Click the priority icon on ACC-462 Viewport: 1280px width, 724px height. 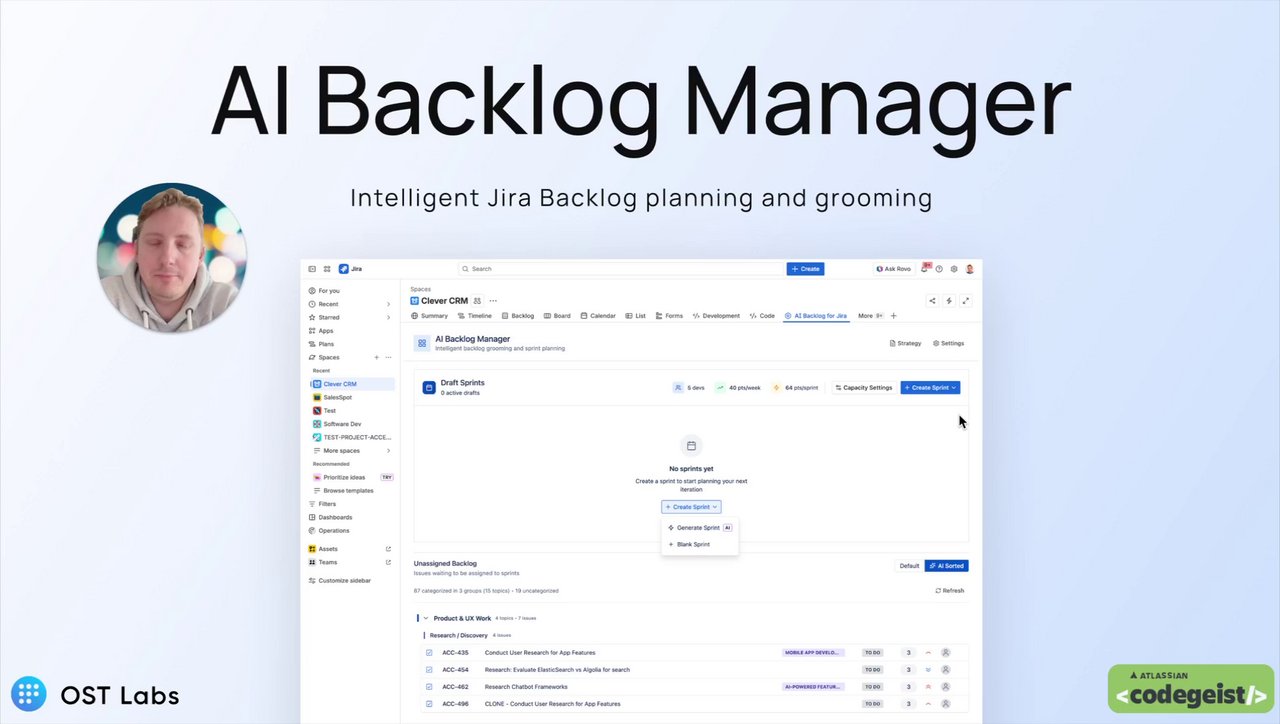pos(928,687)
